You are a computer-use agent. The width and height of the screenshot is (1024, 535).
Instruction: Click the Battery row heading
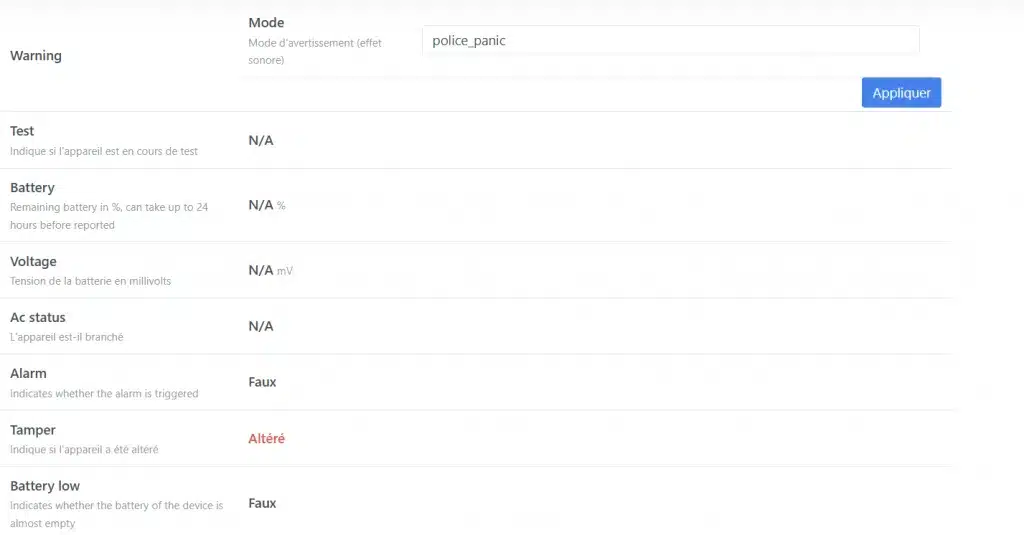[x=32, y=188]
